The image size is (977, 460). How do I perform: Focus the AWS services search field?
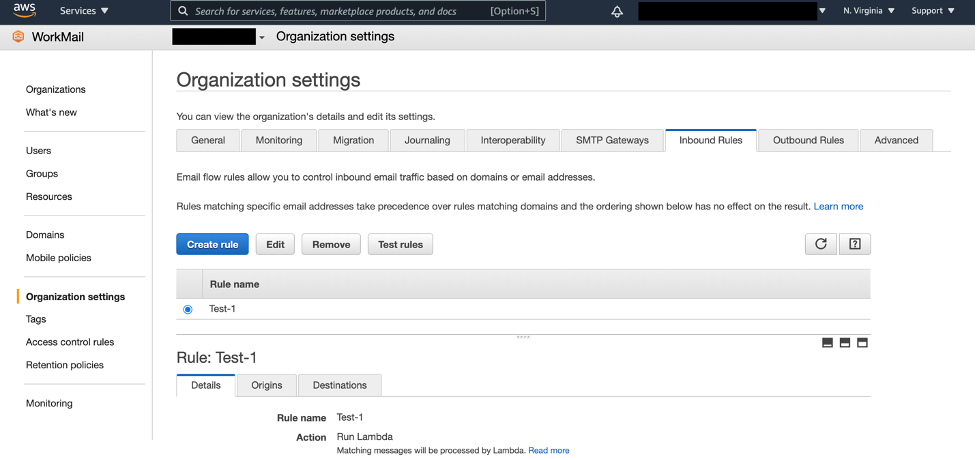[358, 11]
